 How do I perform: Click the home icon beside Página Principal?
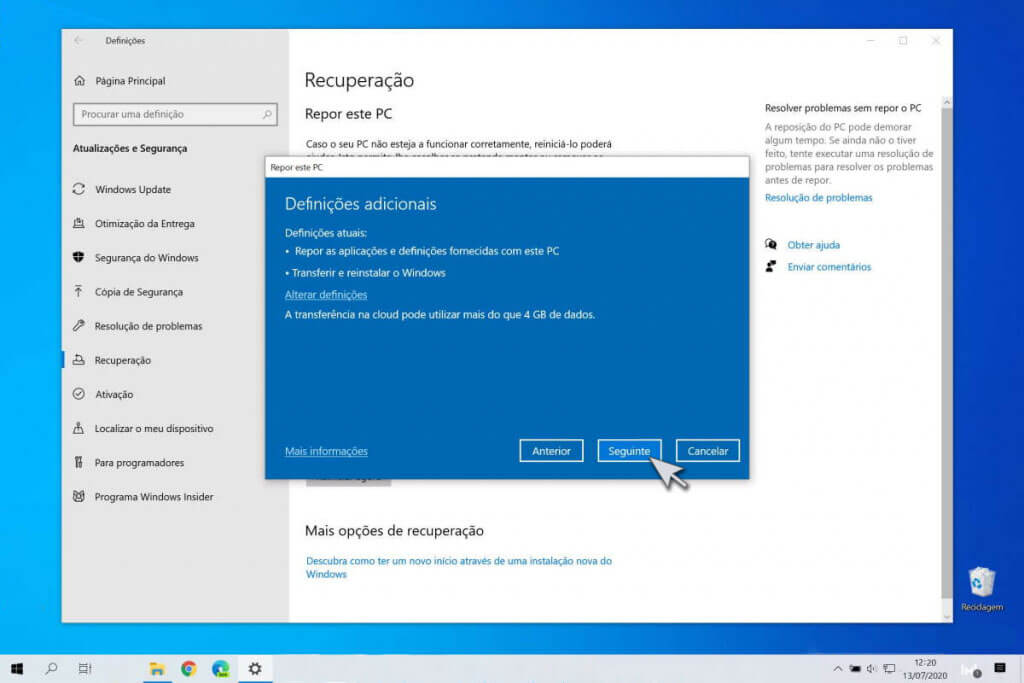coord(80,81)
